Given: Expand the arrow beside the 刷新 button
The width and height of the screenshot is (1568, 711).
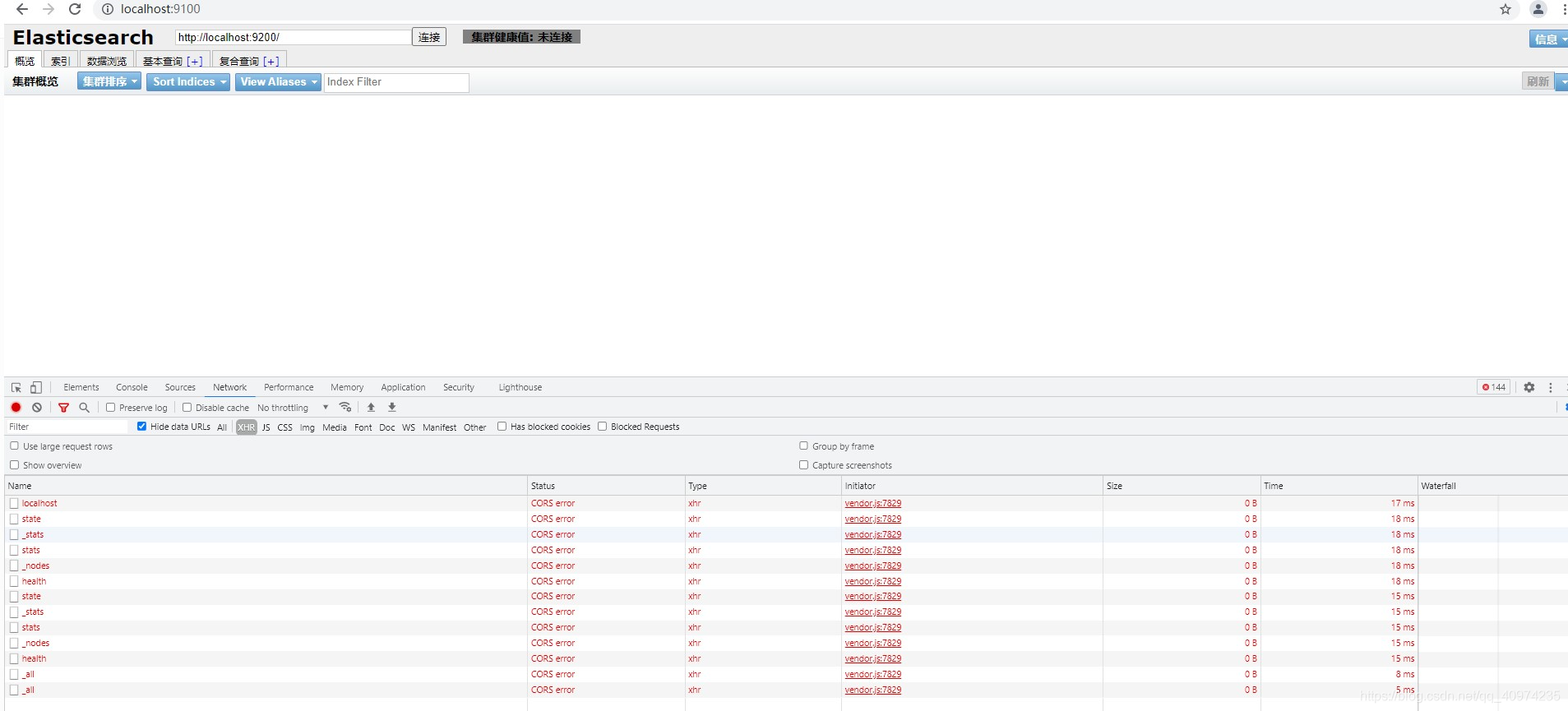Looking at the screenshot, I should coord(1562,81).
